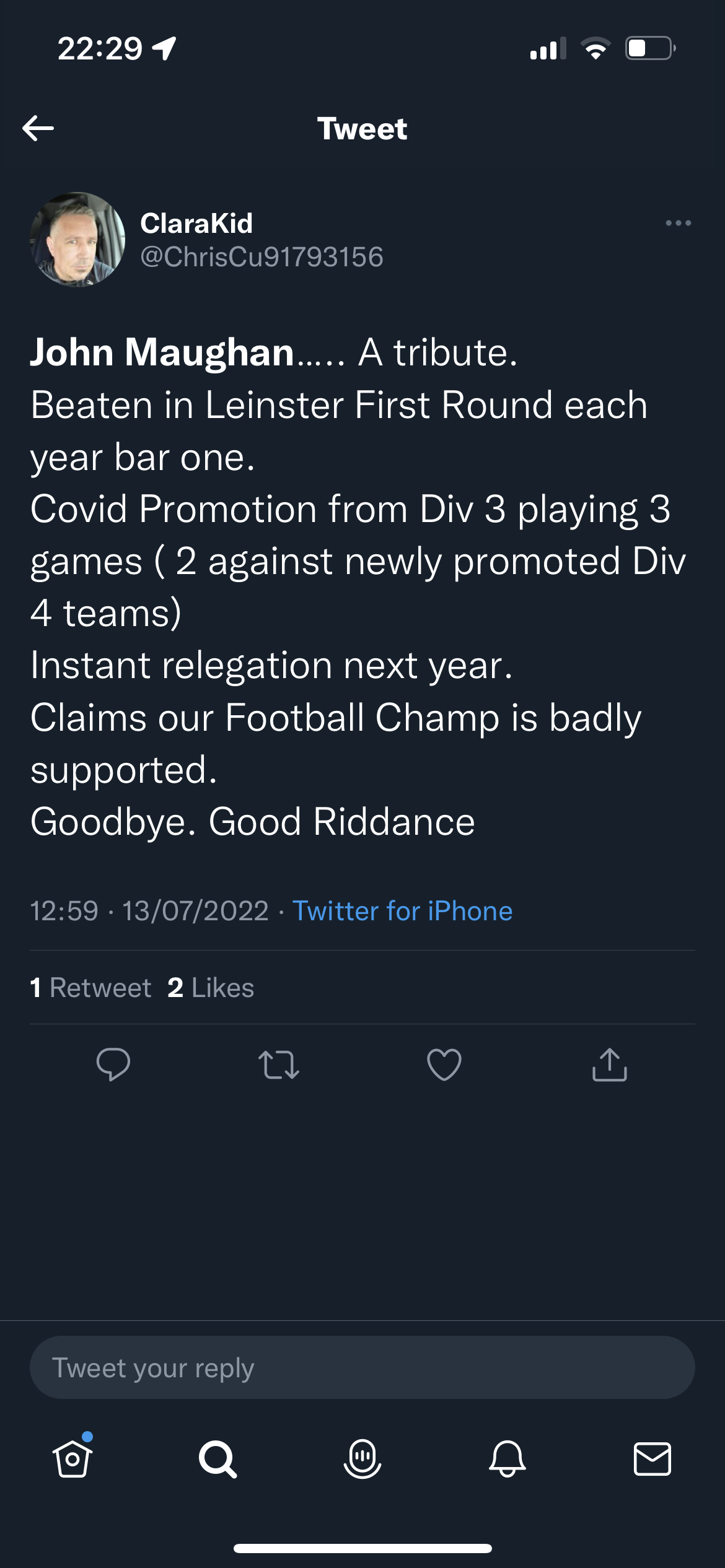Tap the reply speech bubble icon
The image size is (725, 1568).
click(x=113, y=1065)
